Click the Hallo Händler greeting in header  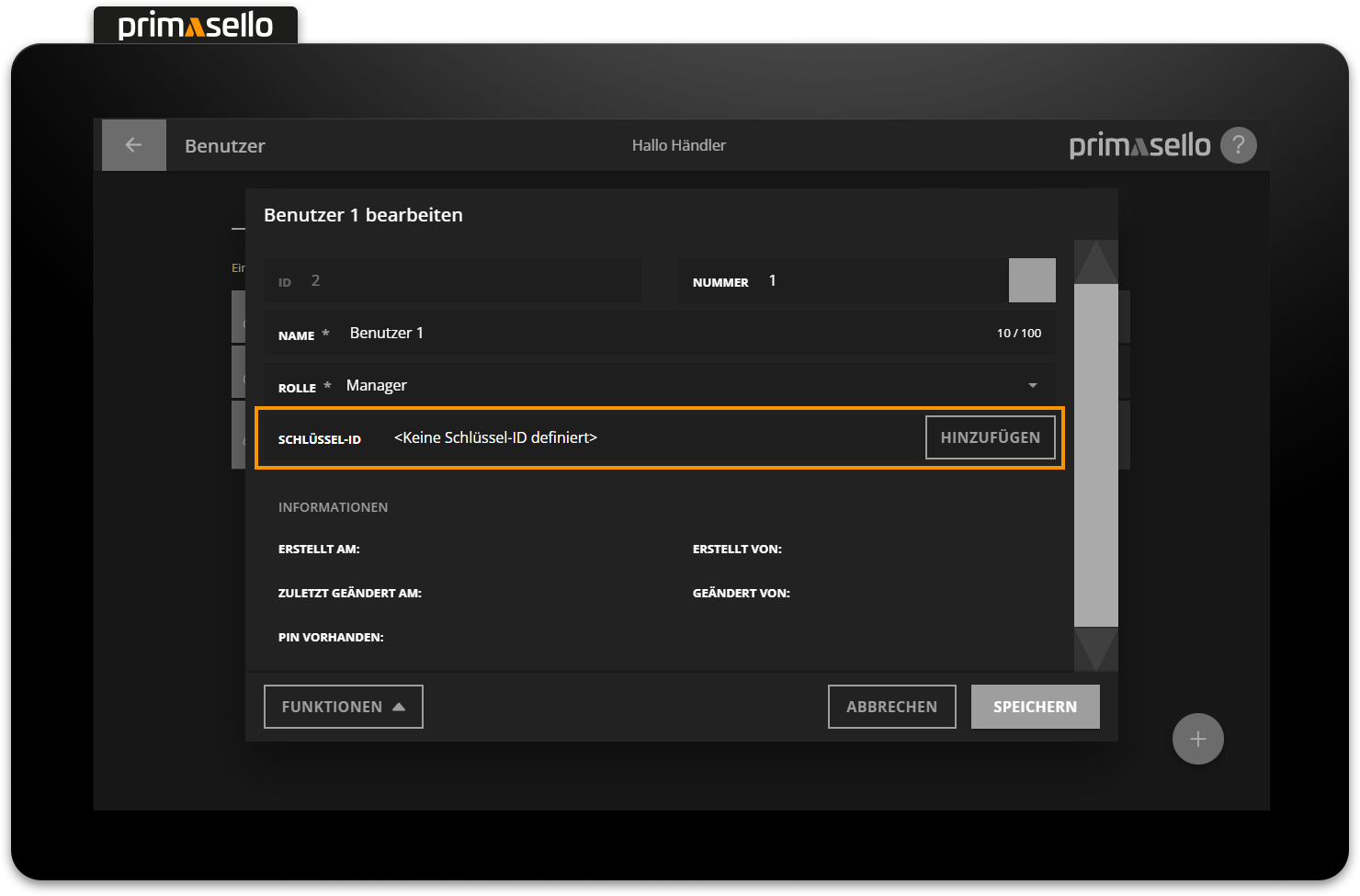[678, 145]
